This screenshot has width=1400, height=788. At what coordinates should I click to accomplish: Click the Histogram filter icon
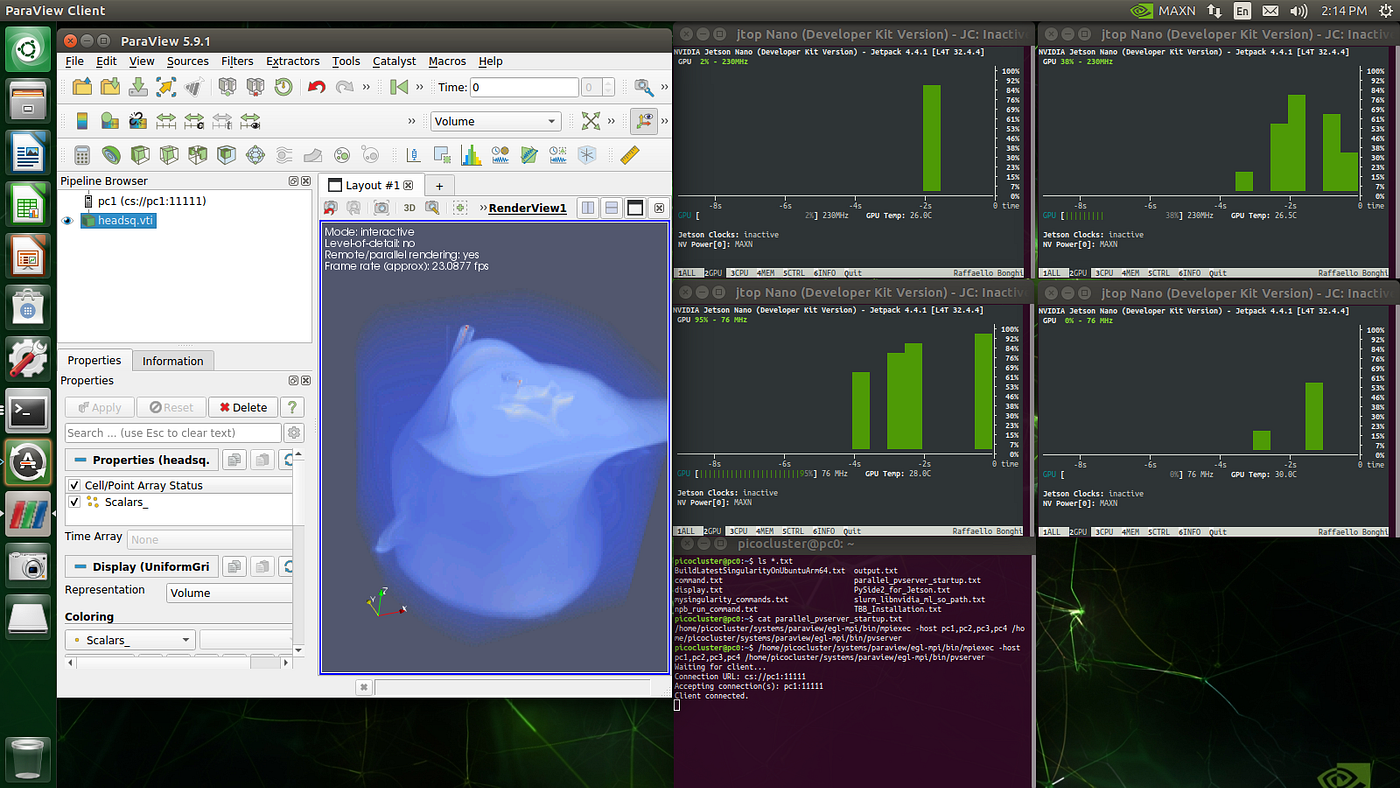(471, 155)
